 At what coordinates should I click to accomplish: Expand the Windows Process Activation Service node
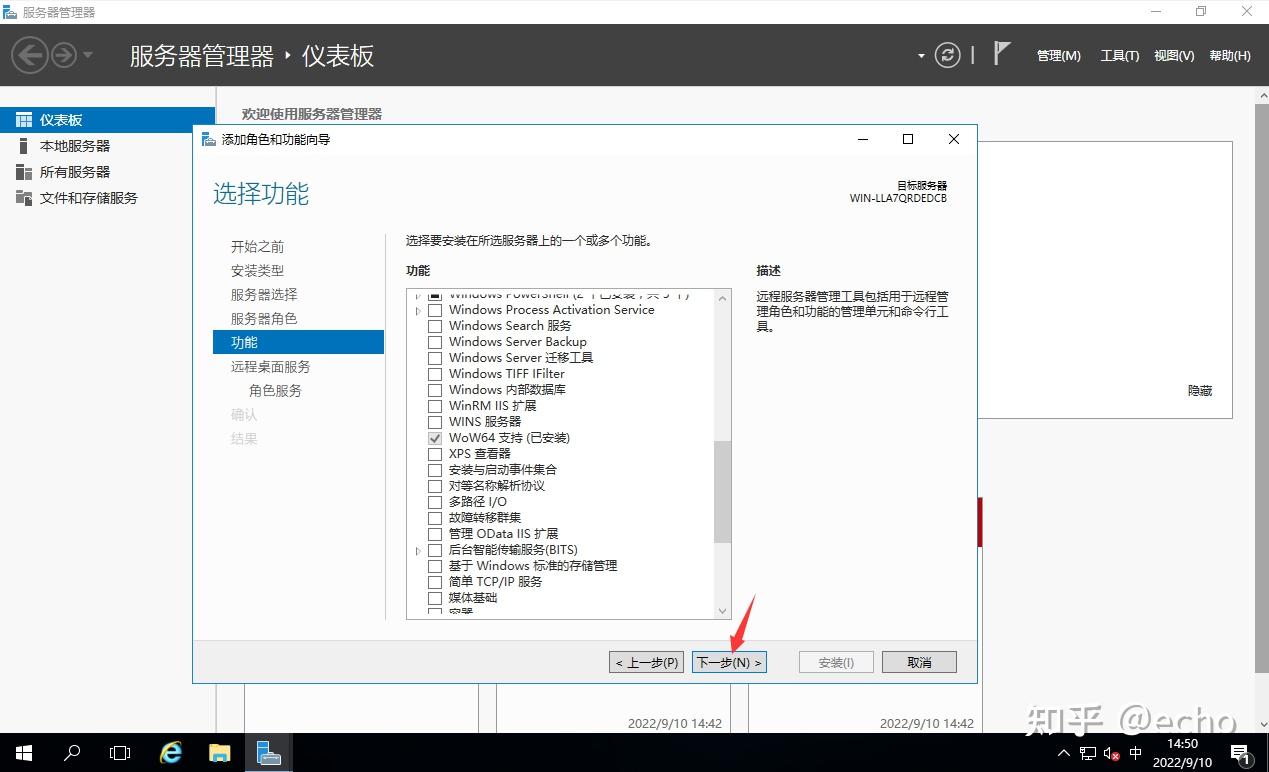tap(417, 310)
